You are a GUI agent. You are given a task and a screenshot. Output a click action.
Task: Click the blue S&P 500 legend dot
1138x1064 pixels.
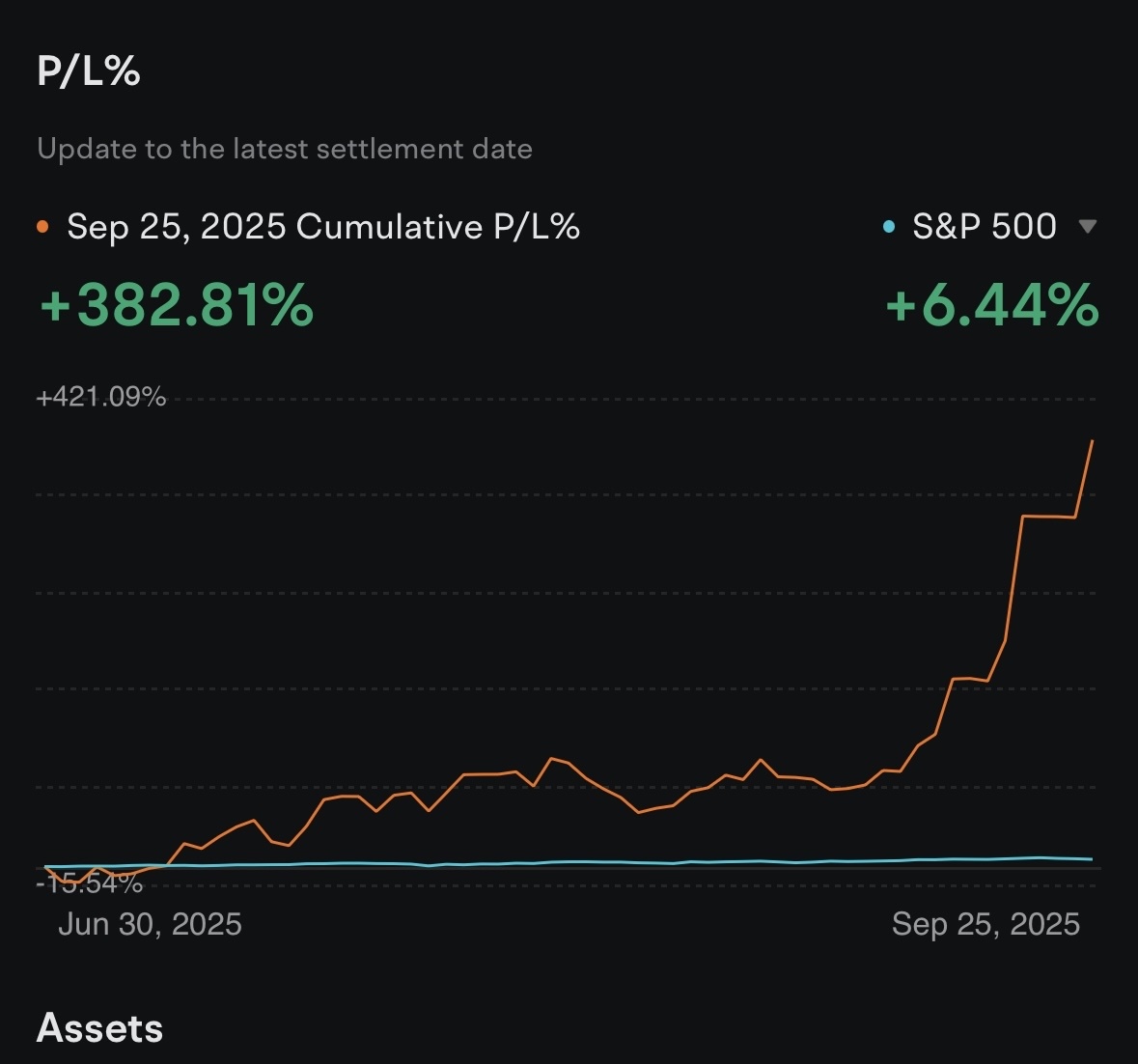click(x=889, y=228)
